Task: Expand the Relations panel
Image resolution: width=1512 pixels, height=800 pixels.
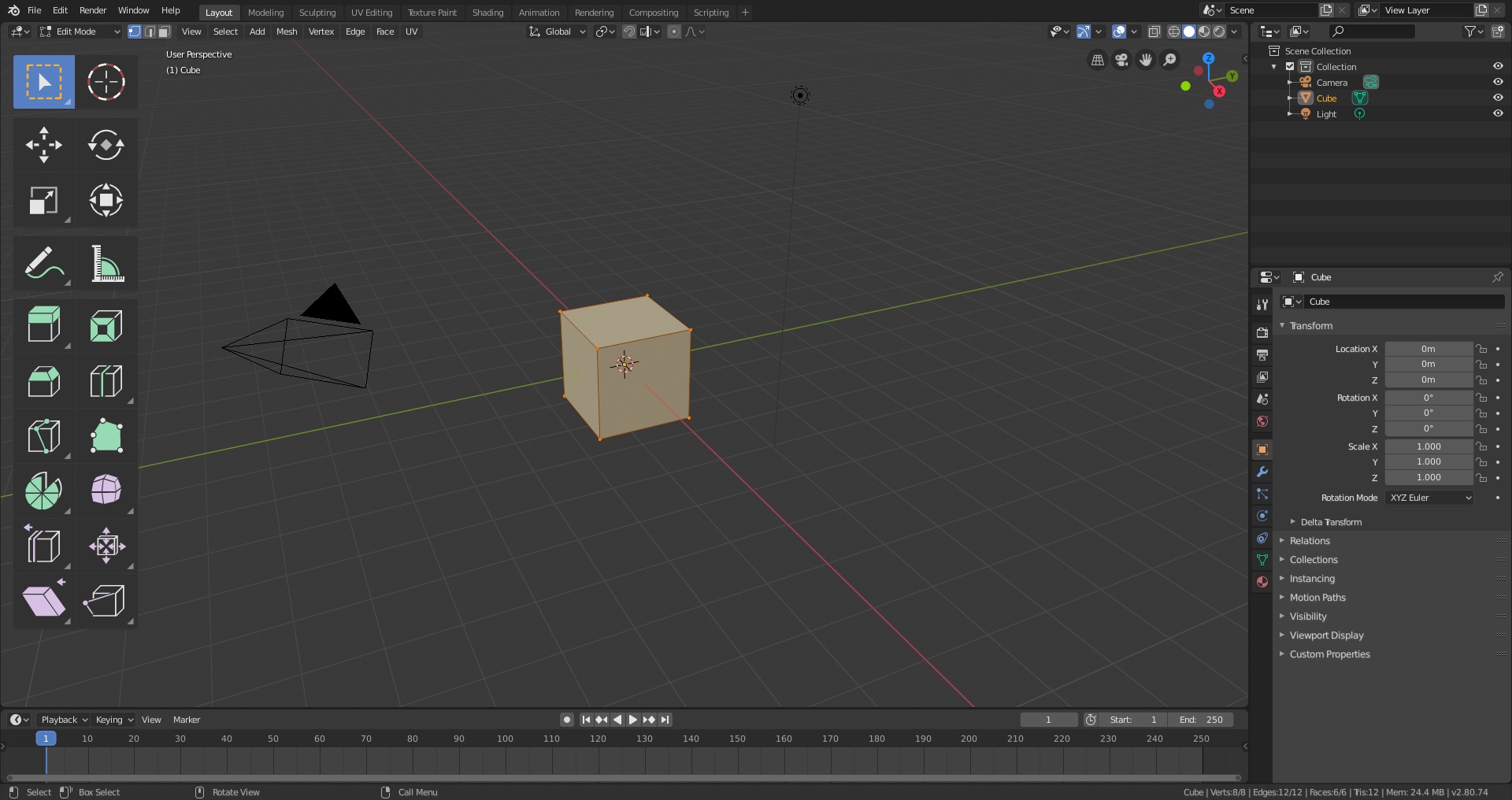Action: [x=1310, y=541]
